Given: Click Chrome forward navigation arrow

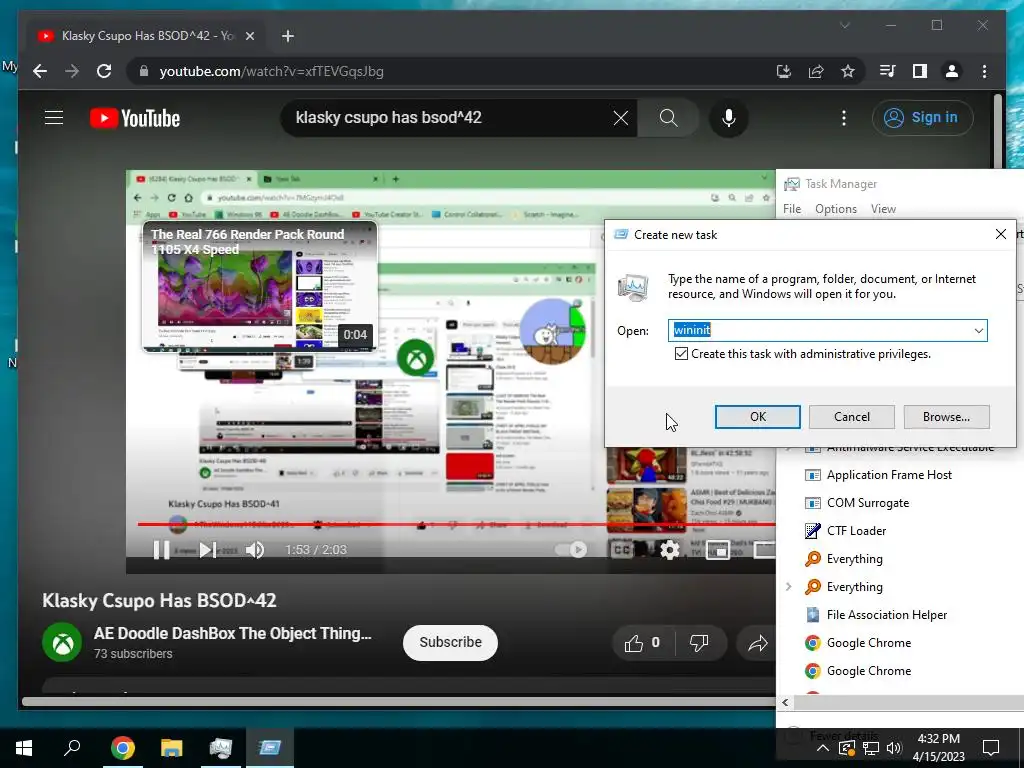Looking at the screenshot, I should click(72, 71).
